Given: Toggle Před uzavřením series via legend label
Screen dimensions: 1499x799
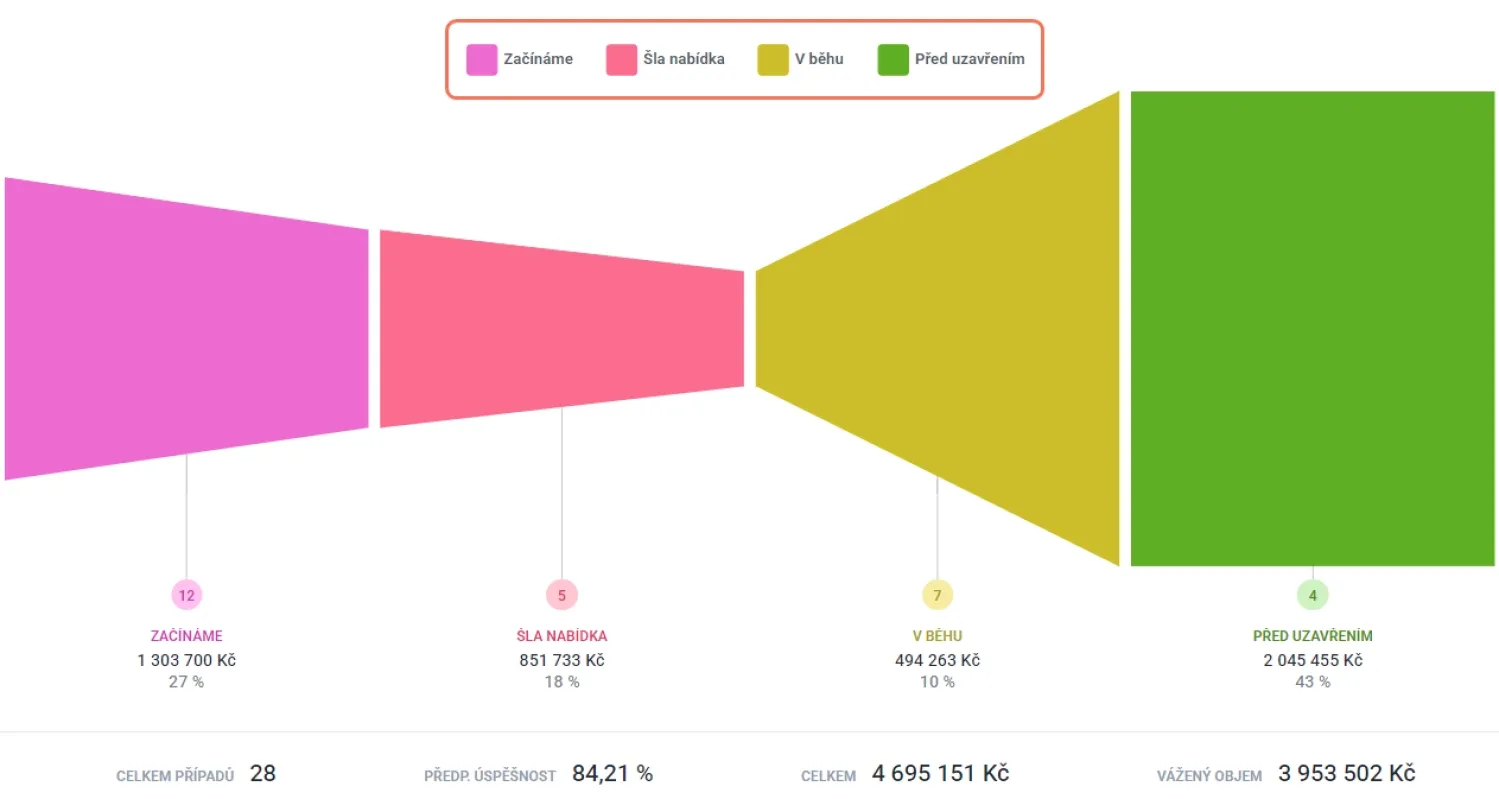Looking at the screenshot, I should click(969, 59).
